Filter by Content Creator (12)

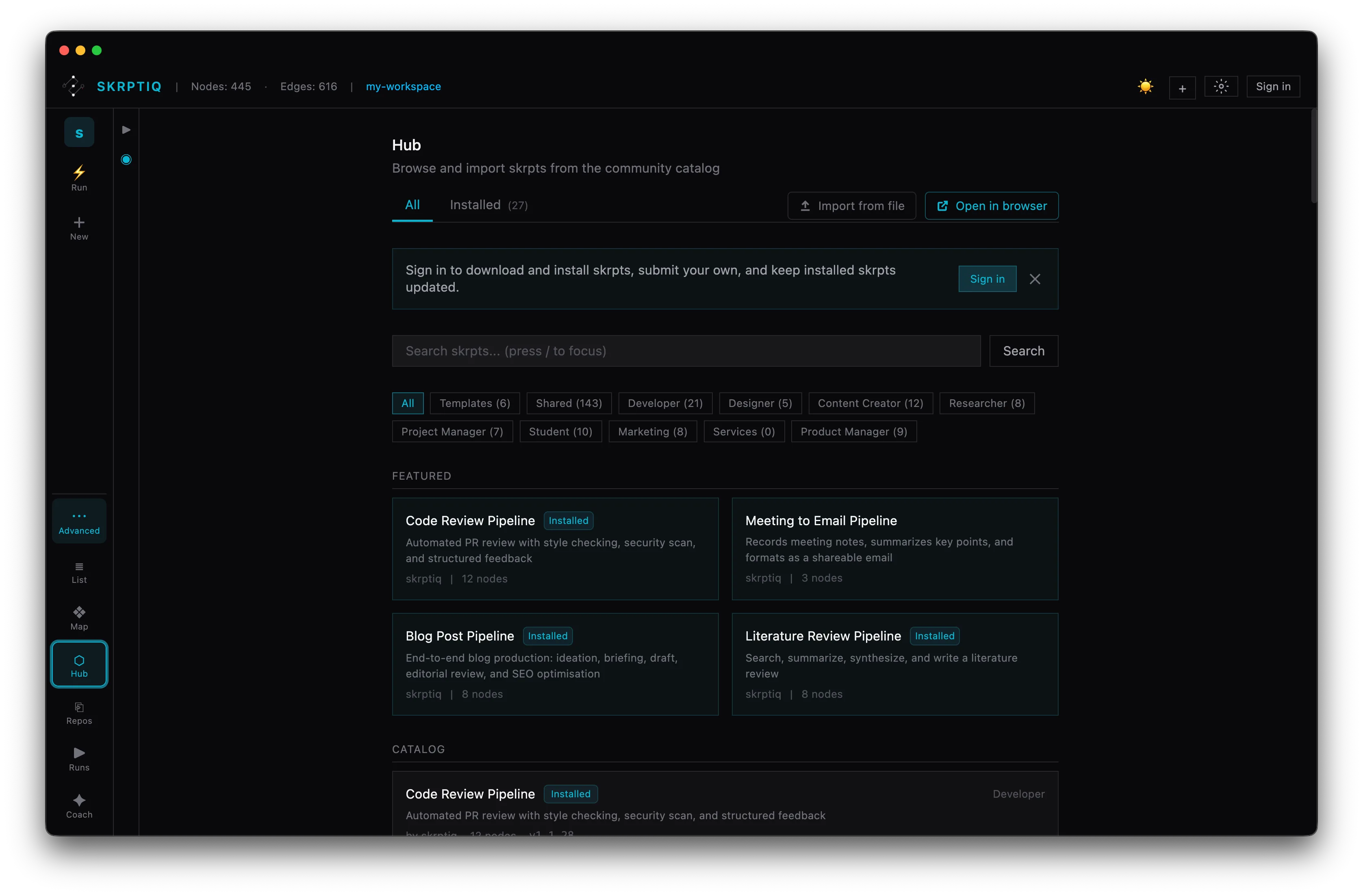[870, 403]
